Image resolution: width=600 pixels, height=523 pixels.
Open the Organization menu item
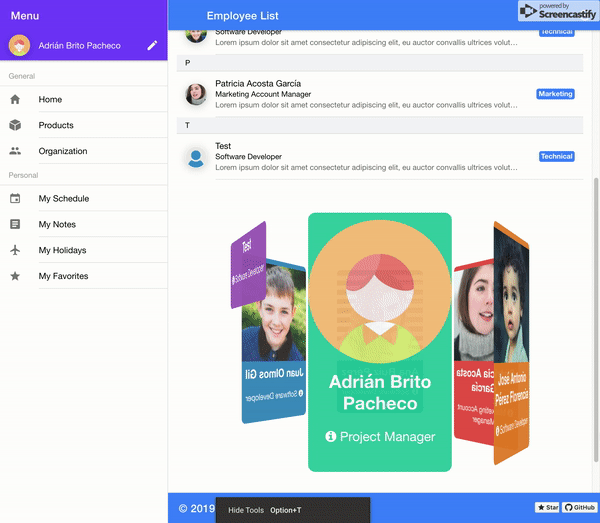click(84, 151)
